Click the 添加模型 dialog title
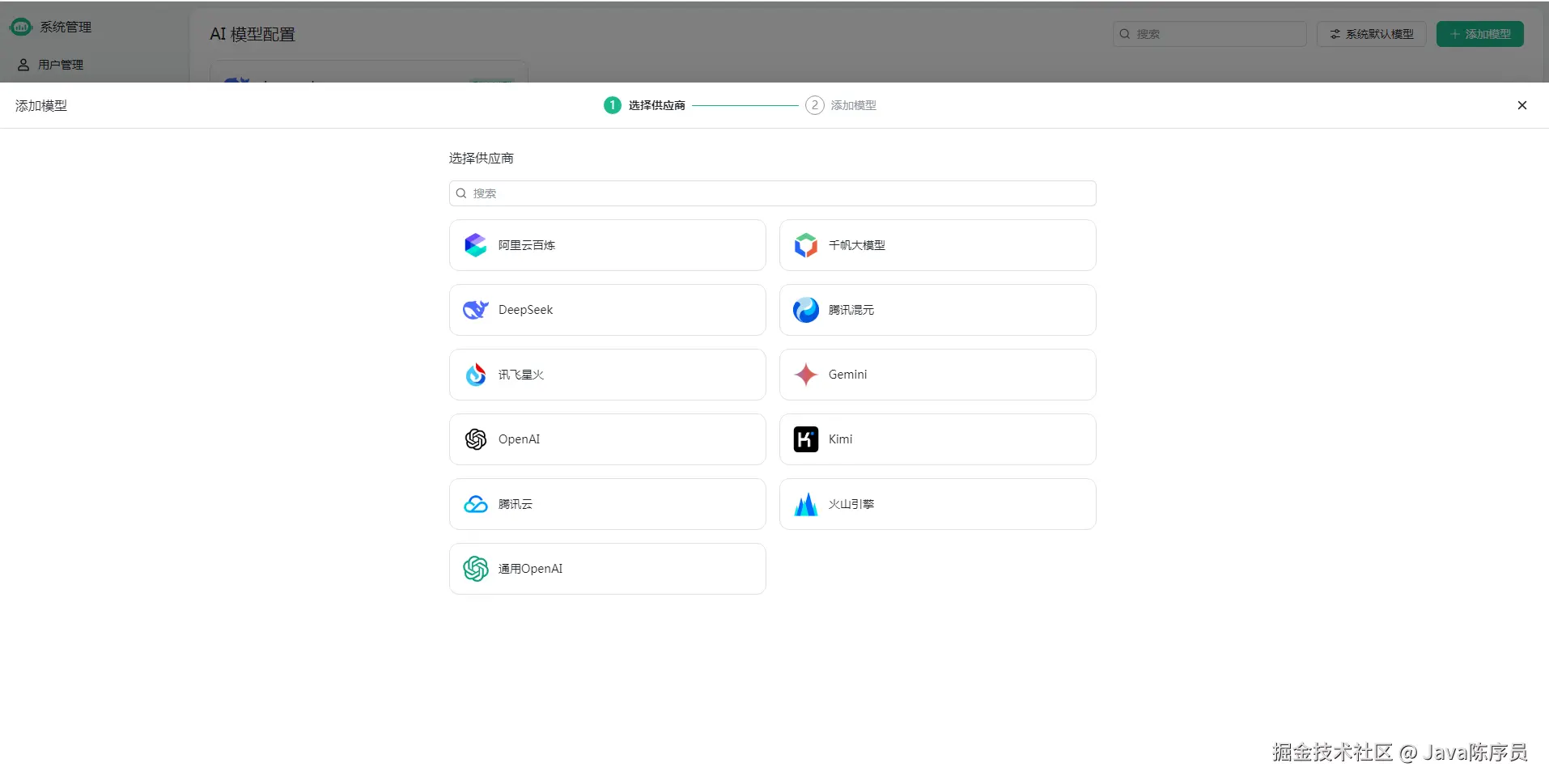This screenshot has width=1549, height=784. (41, 106)
